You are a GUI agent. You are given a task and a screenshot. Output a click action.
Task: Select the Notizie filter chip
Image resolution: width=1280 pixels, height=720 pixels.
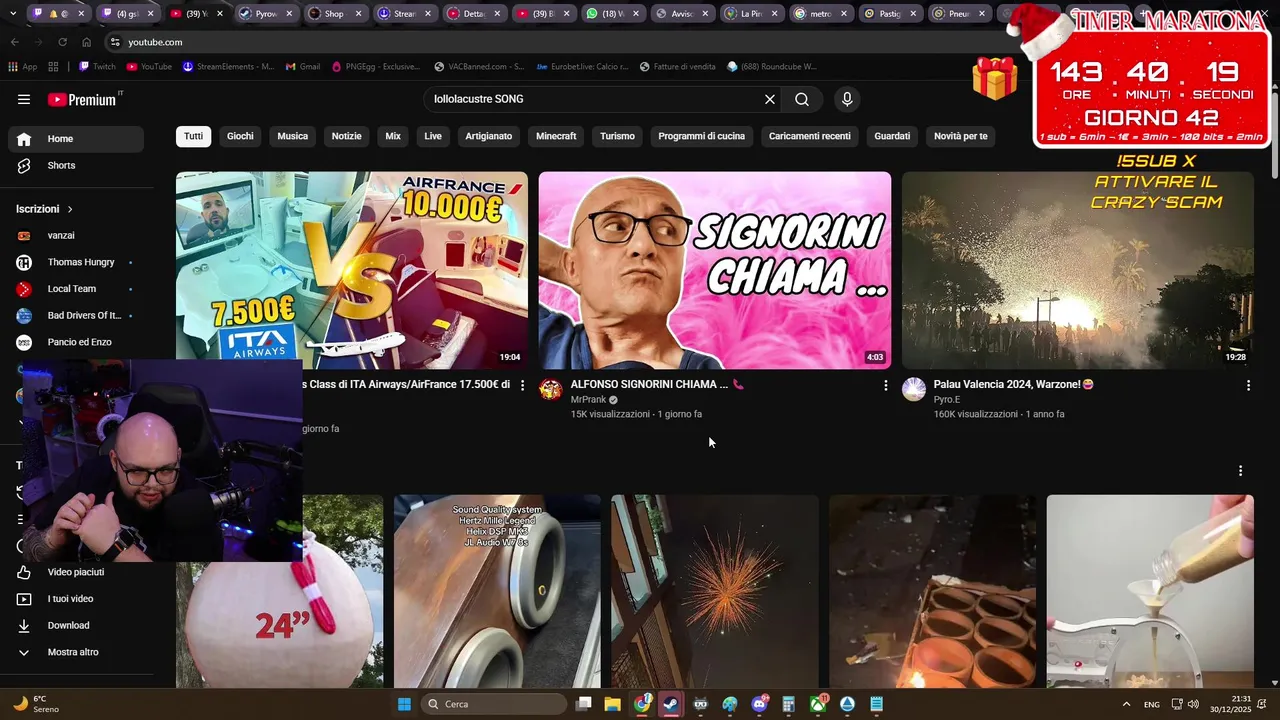[347, 136]
